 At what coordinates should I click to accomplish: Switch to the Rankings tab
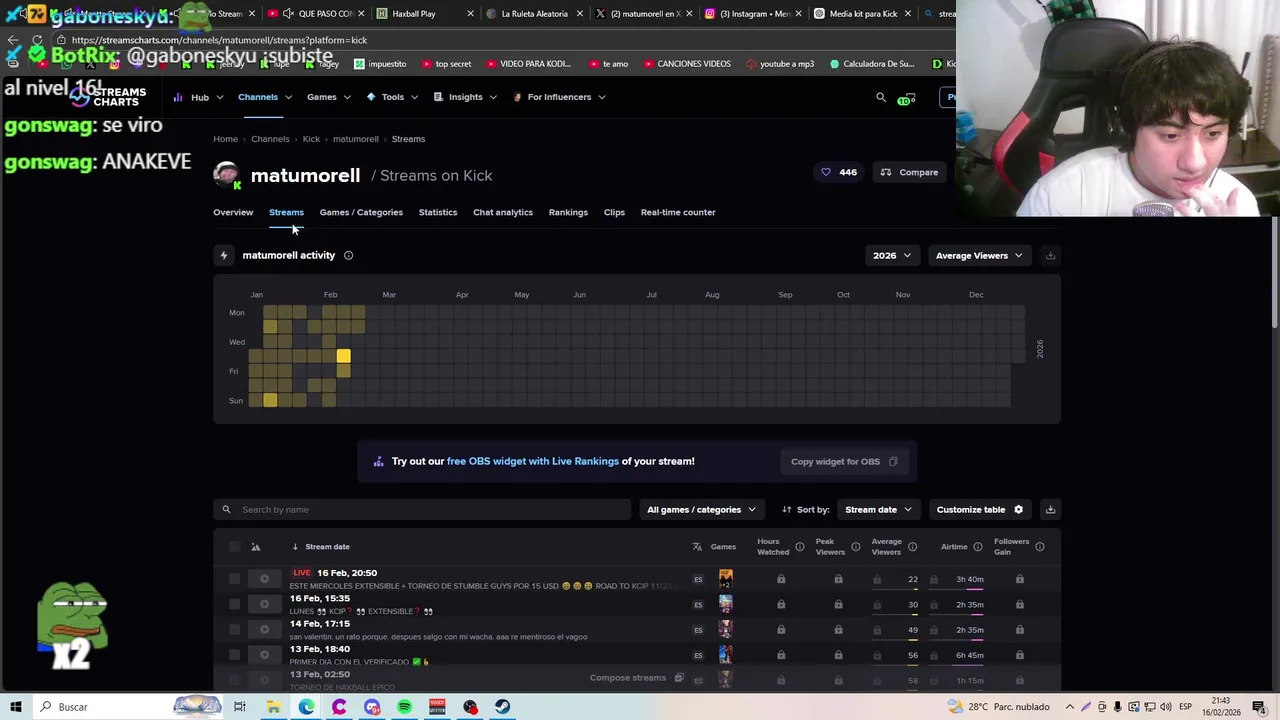[568, 212]
